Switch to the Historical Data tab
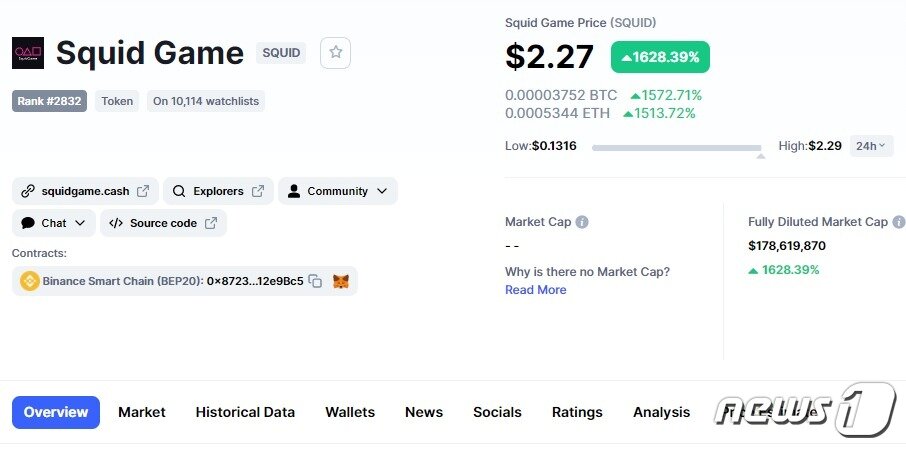This screenshot has width=906, height=449. (245, 412)
